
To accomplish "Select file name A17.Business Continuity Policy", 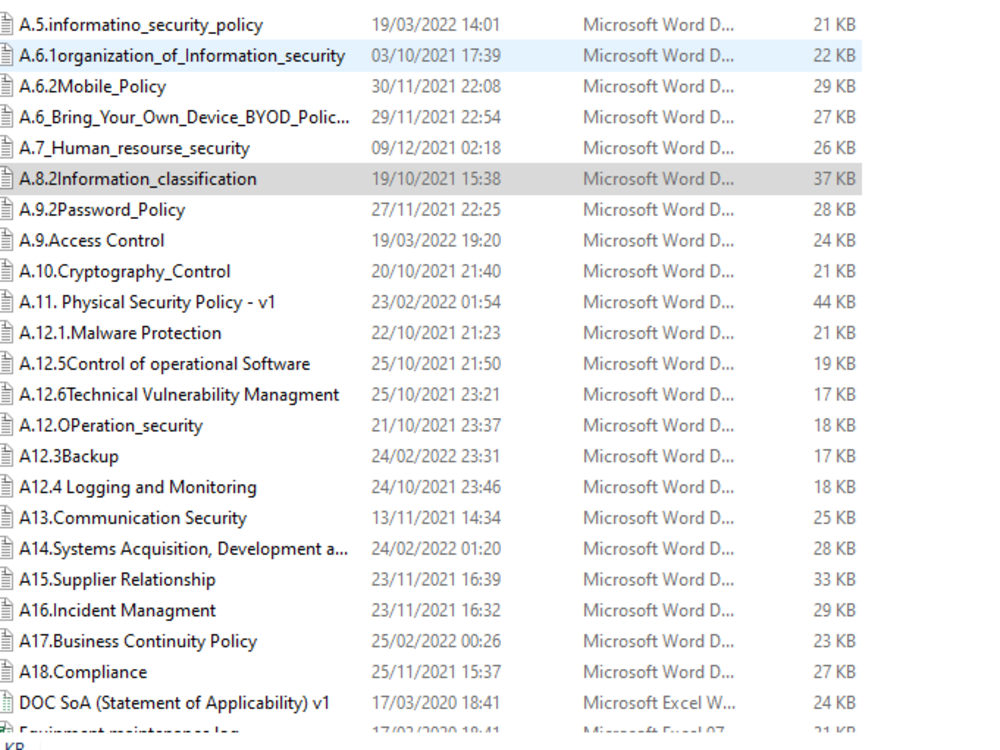I will [x=138, y=642].
